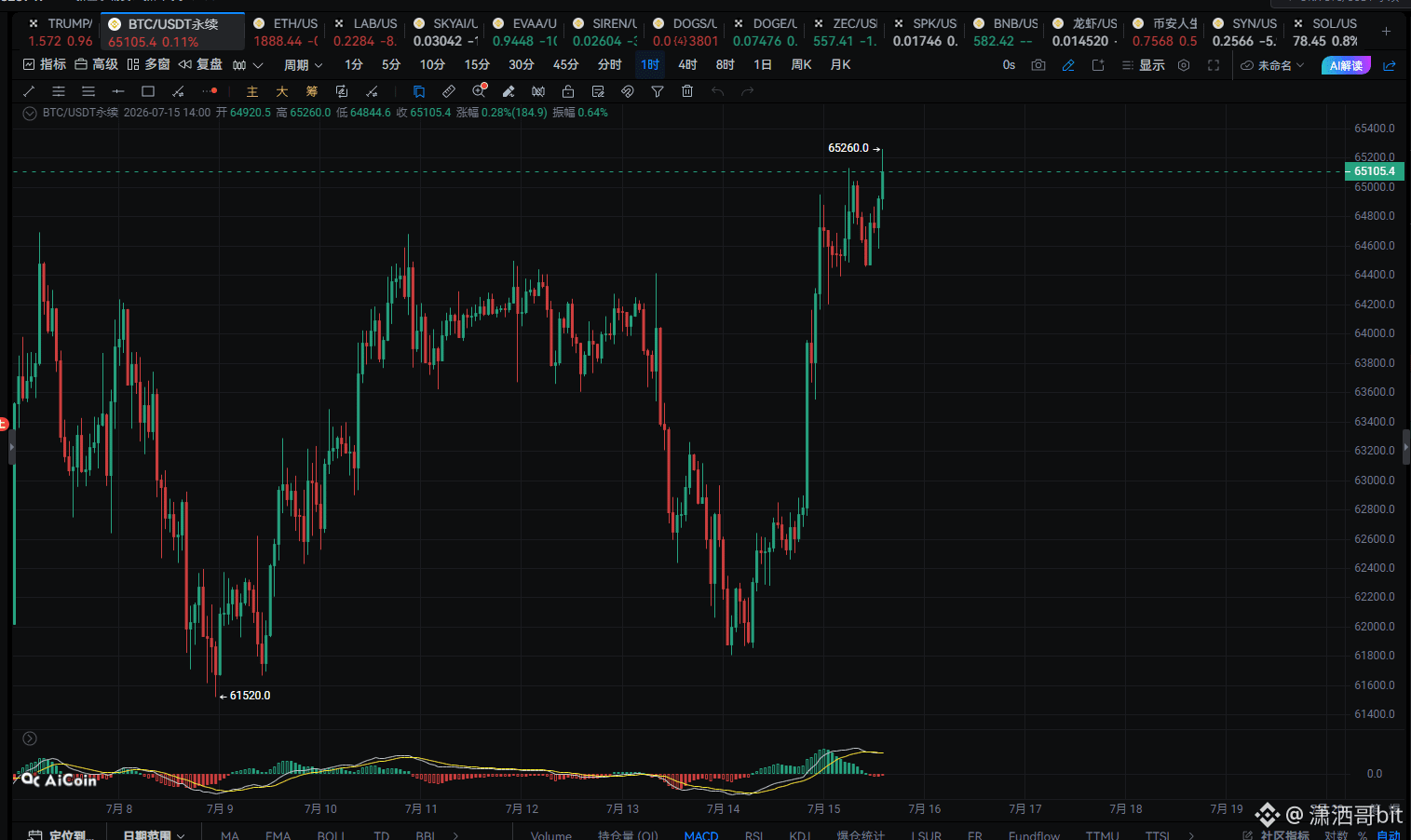The image size is (1411, 840).
Task: Toggle the Fundflow indicator
Action: click(x=1034, y=834)
